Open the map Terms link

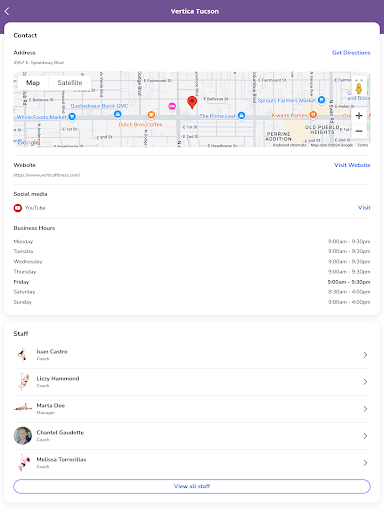click(x=363, y=145)
